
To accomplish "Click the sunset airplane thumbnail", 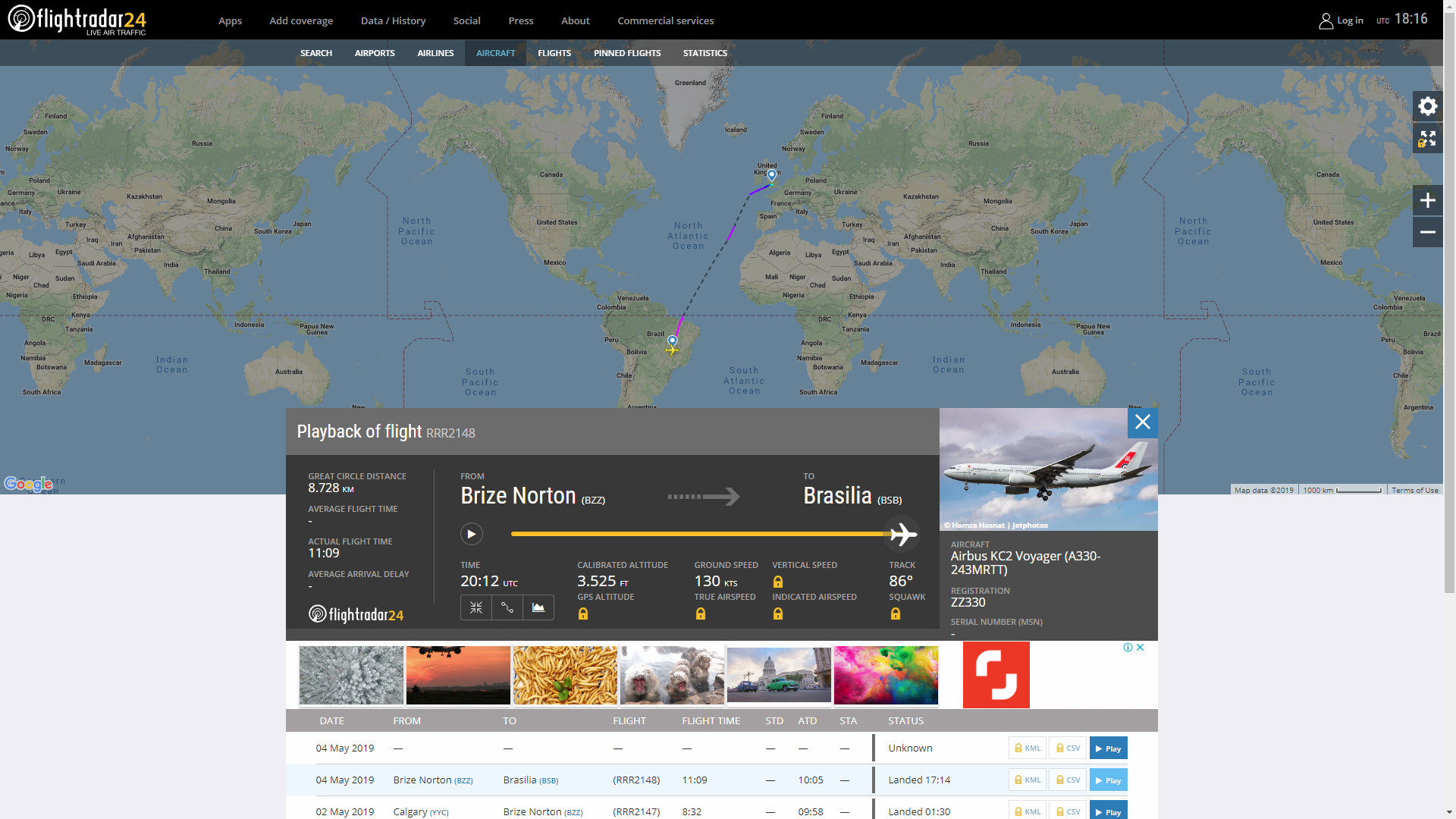I will 458,675.
